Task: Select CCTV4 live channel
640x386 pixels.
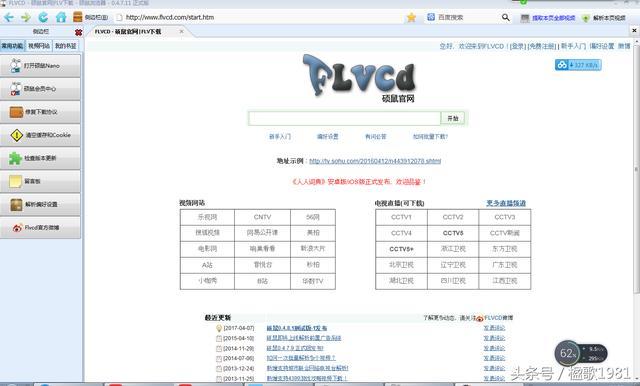Action: [x=401, y=233]
